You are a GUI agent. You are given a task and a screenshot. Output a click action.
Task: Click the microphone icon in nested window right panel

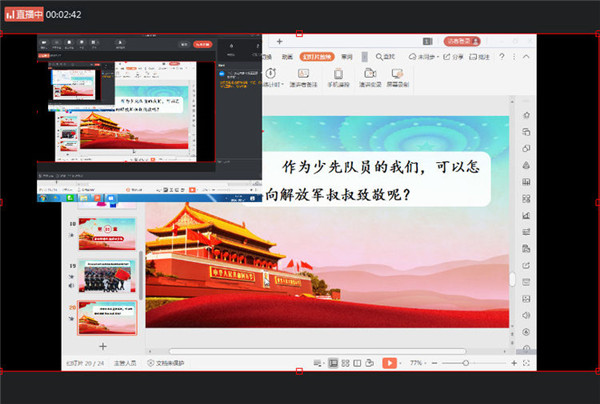231,46
